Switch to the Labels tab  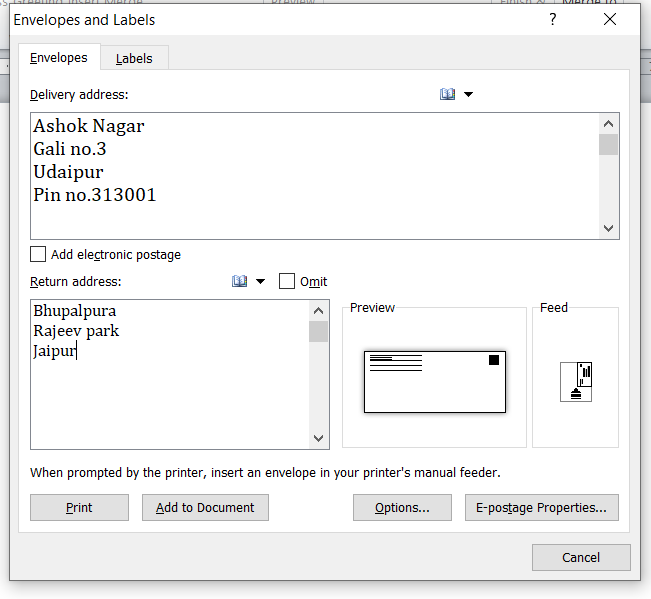pyautogui.click(x=134, y=58)
